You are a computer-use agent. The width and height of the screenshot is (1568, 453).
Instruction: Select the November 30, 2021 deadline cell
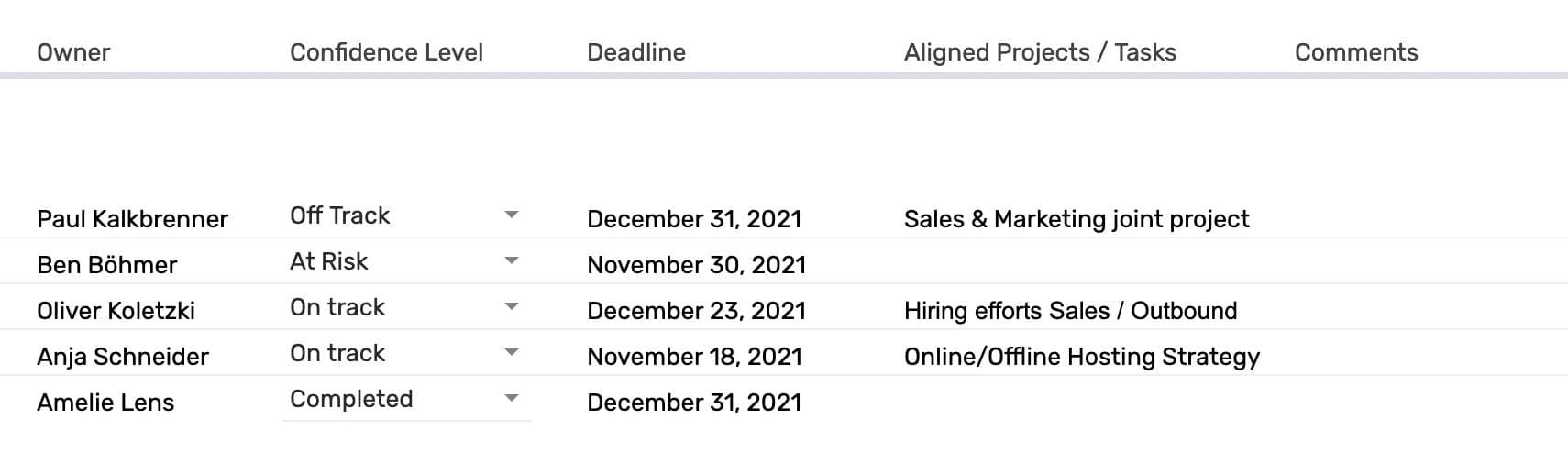pos(696,265)
